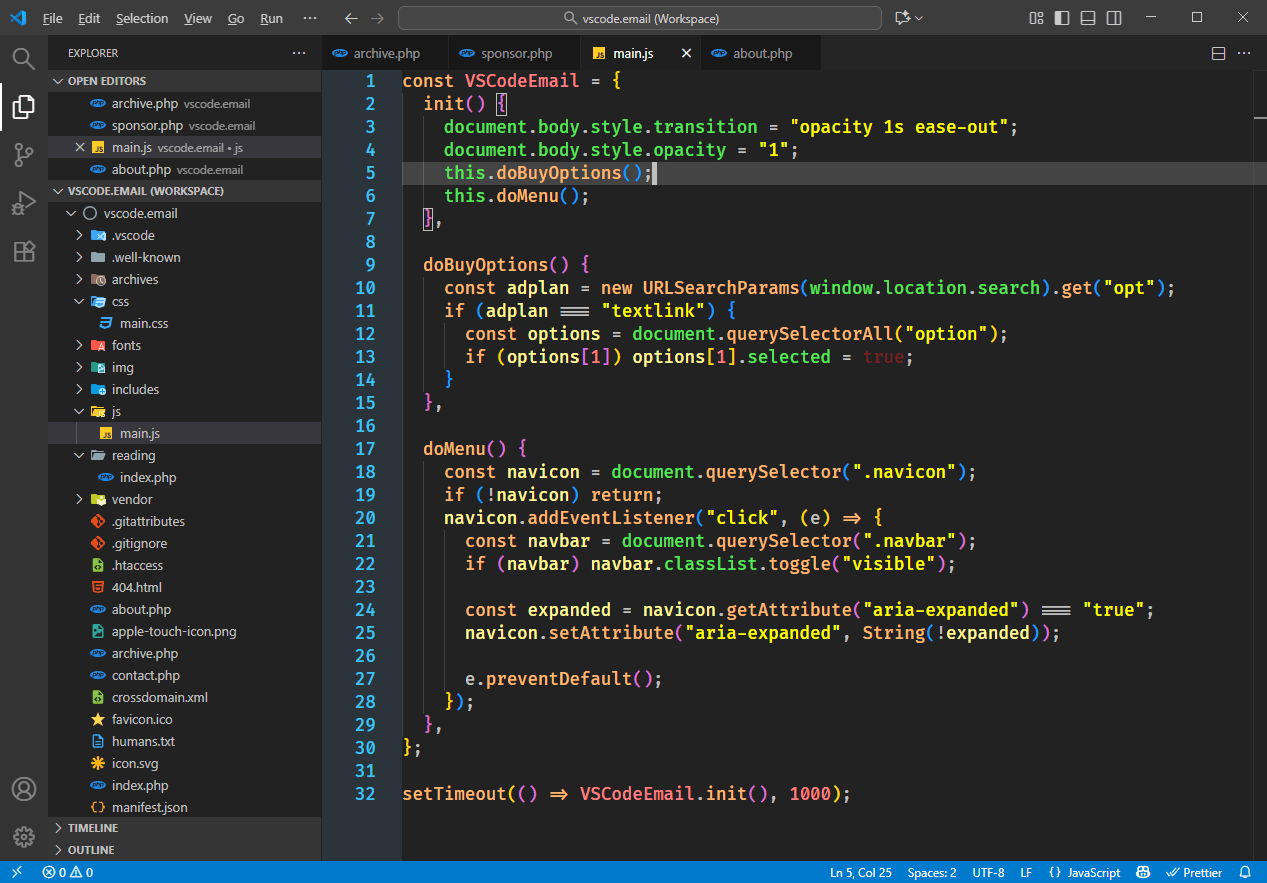Split the editor to the right

click(1218, 52)
